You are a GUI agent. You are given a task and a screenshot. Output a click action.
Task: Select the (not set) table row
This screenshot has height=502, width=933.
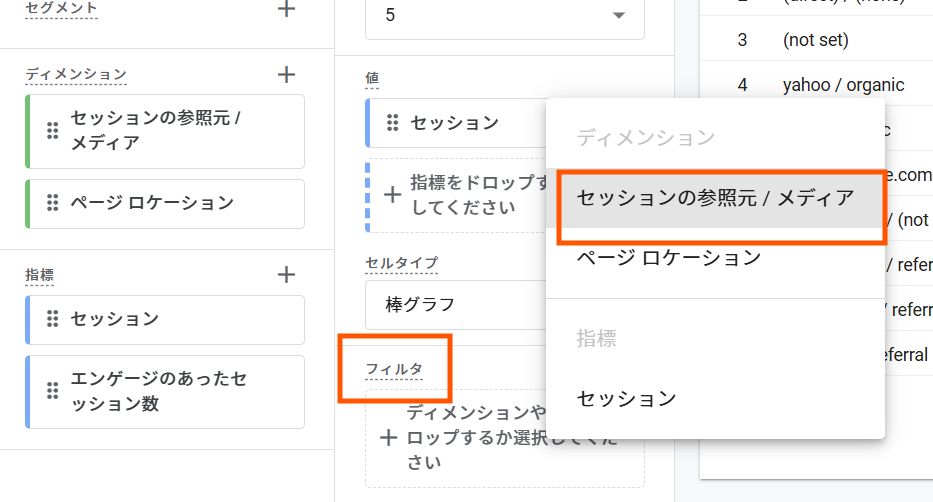click(x=815, y=40)
